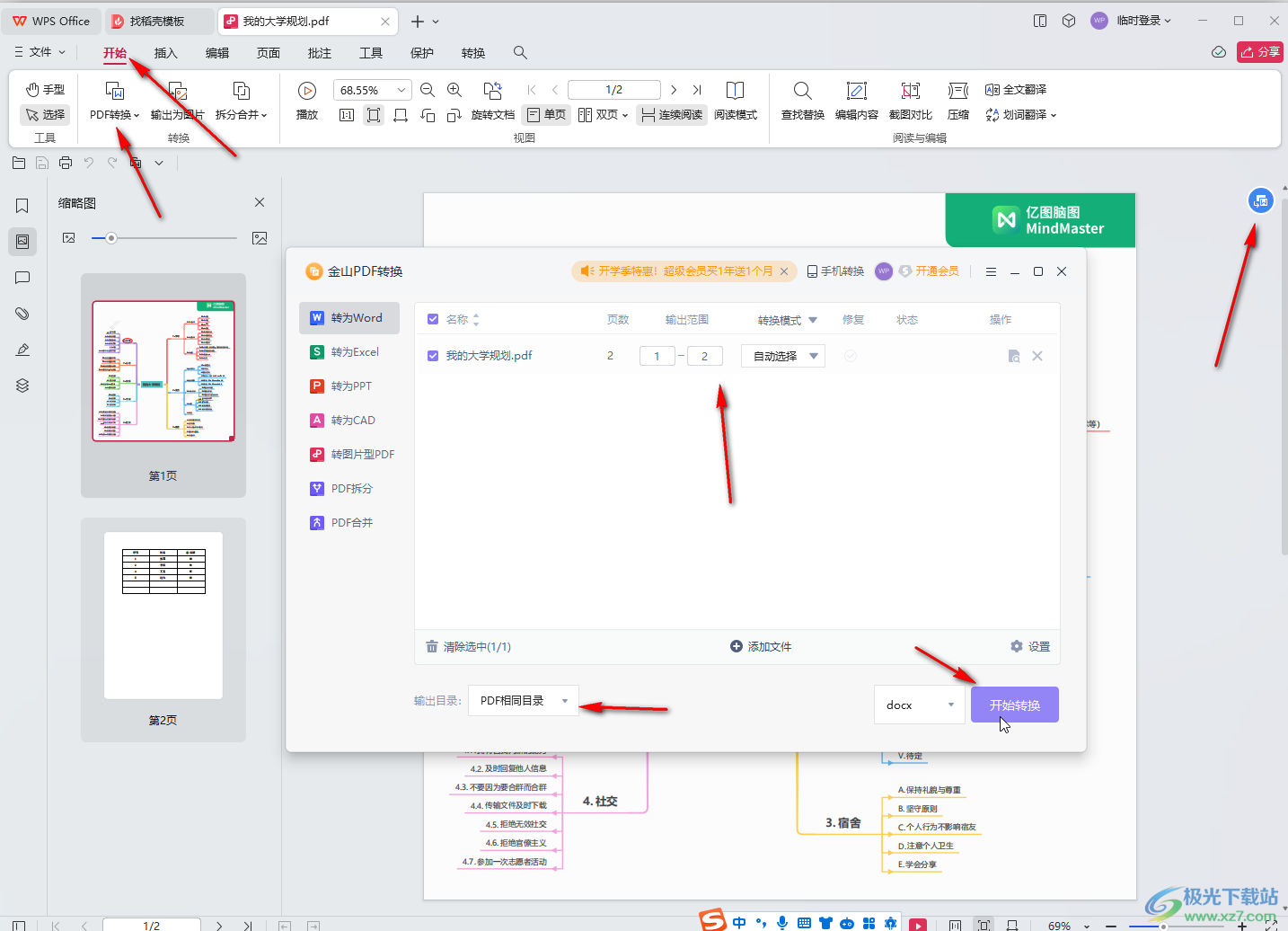1288x931 pixels.
Task: Open Edit Content tool
Action: tap(856, 101)
